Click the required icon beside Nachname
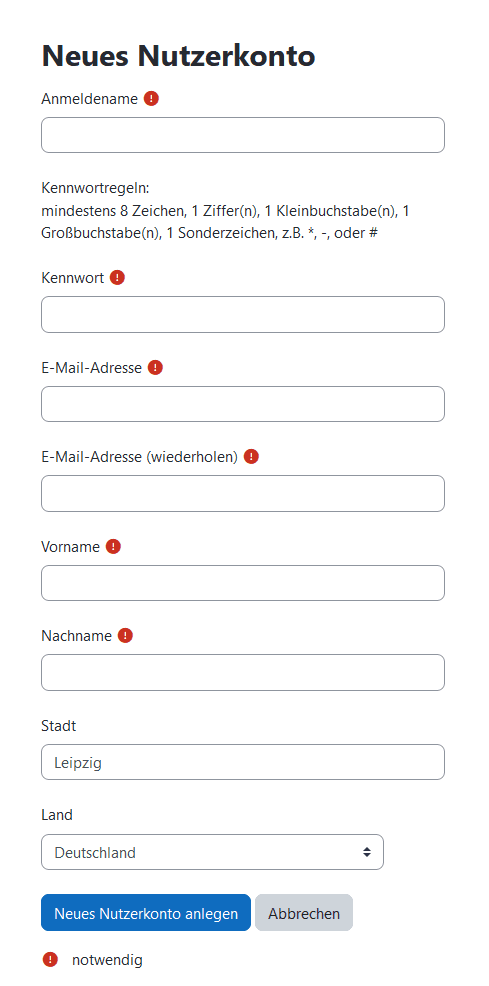 point(126,636)
